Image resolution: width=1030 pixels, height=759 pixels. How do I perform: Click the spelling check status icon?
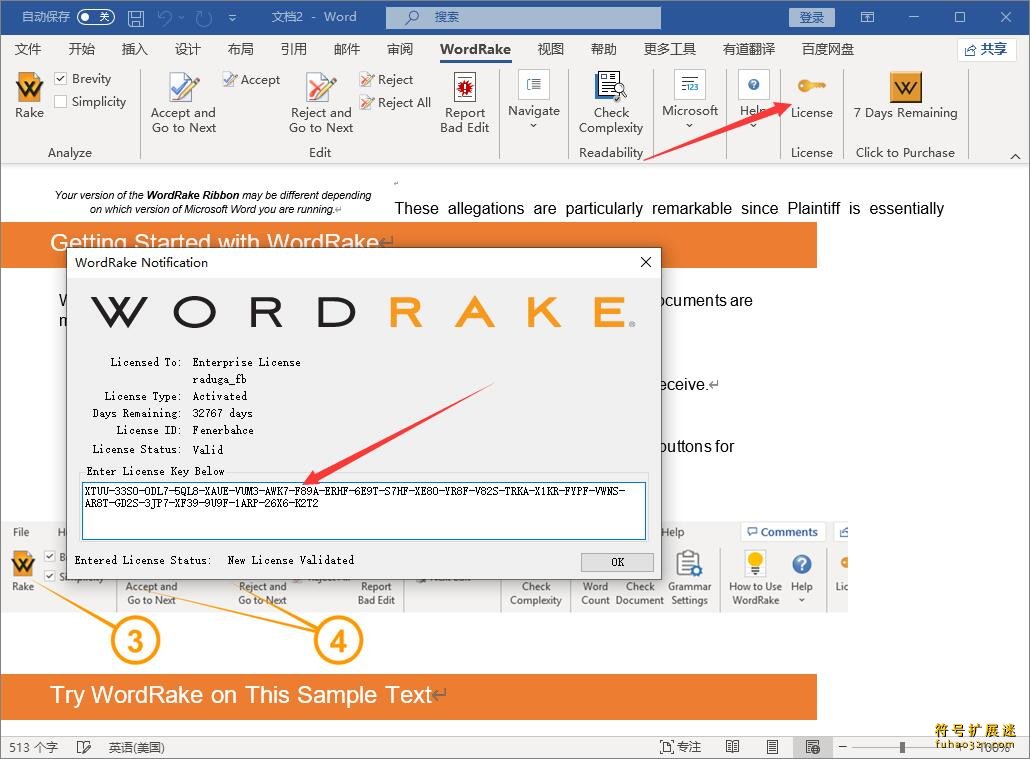(83, 747)
